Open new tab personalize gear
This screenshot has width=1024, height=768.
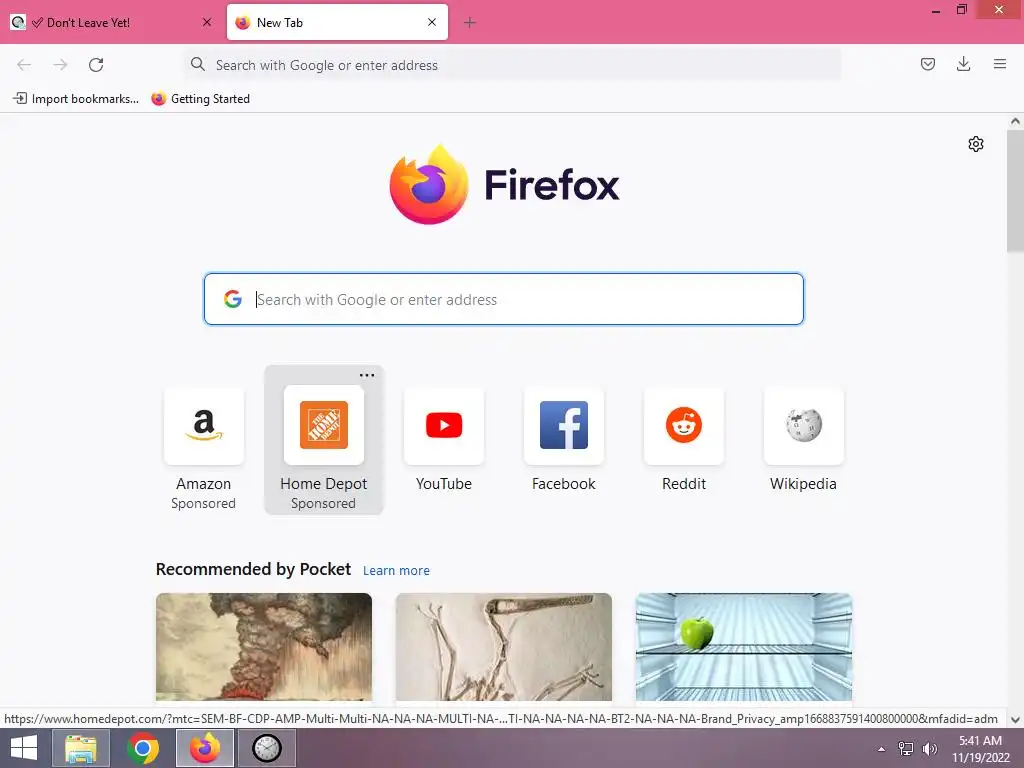[x=975, y=144]
